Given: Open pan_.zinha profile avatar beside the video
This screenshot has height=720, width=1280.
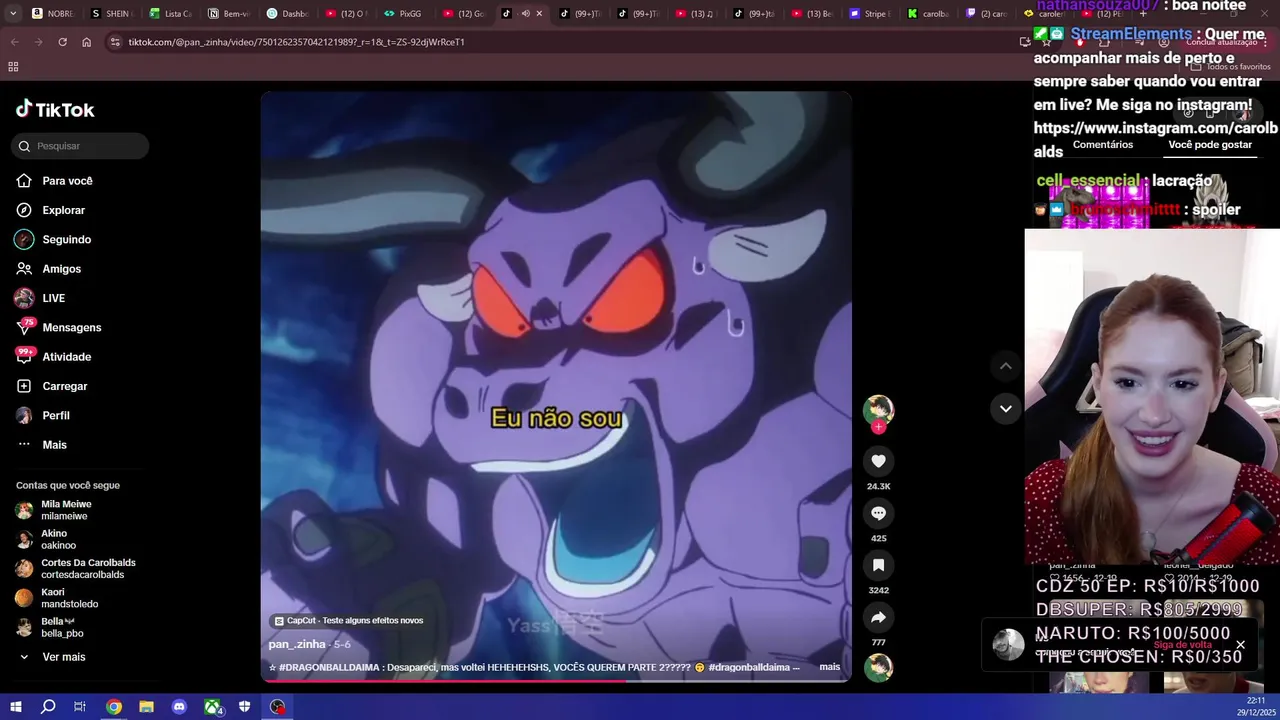Looking at the screenshot, I should click(x=878, y=409).
